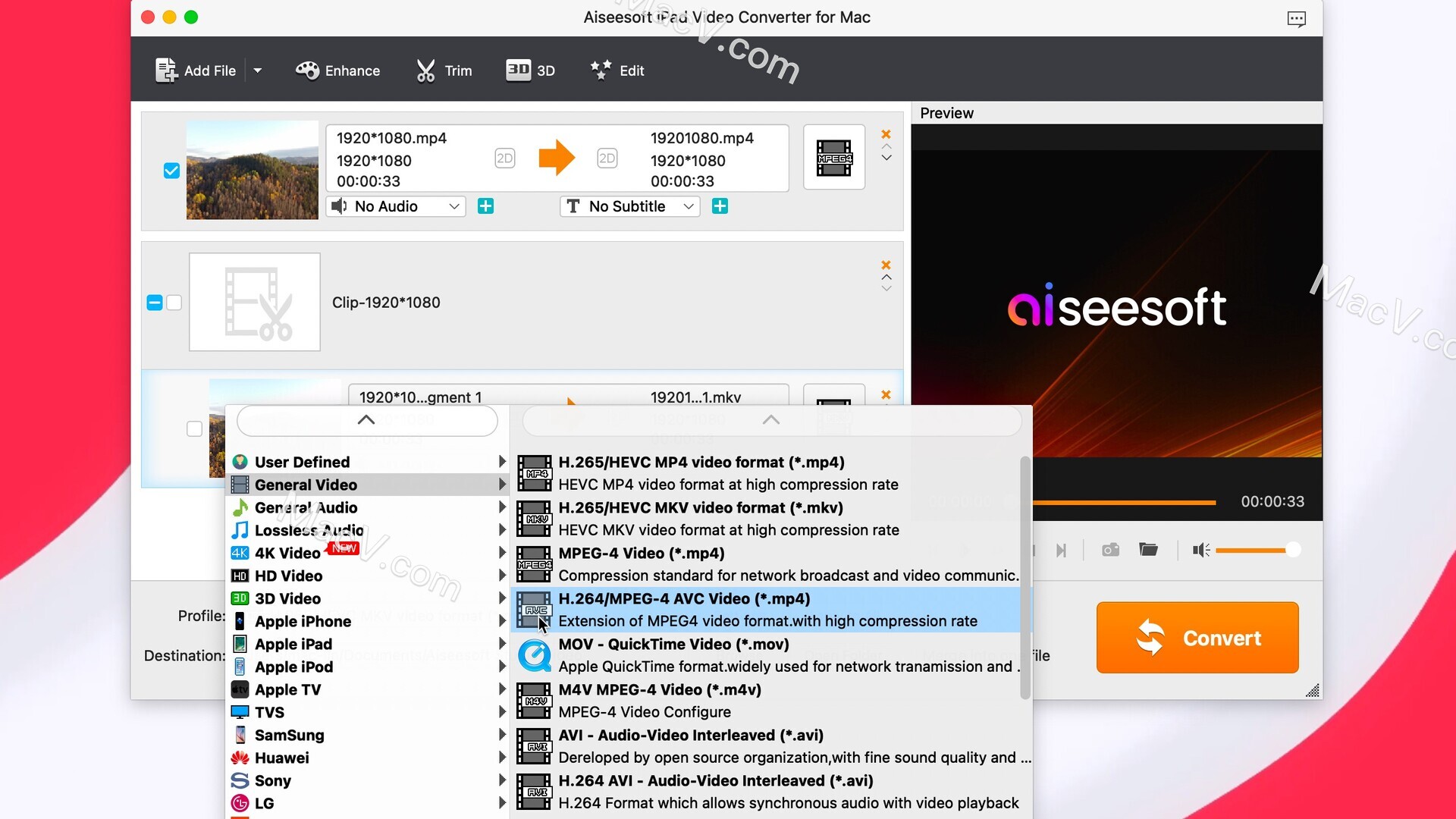Open the Apple iPad device category
1456x819 pixels.
pyautogui.click(x=368, y=644)
